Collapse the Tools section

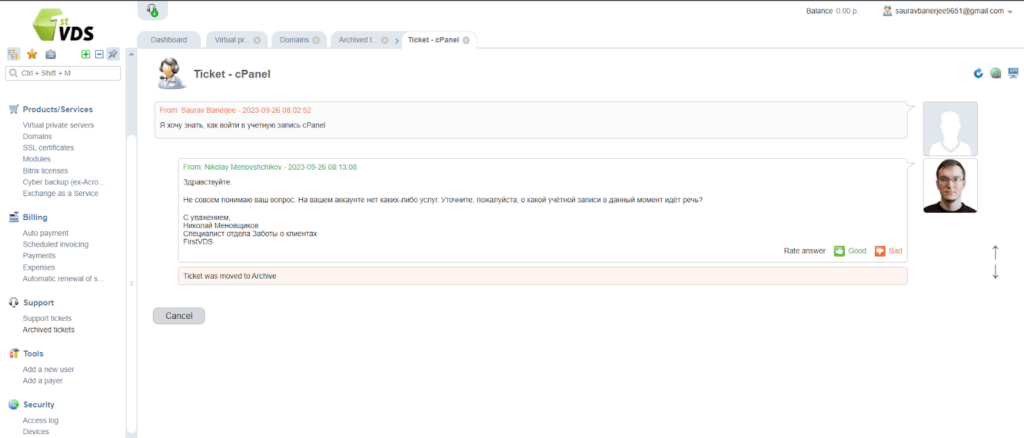(x=33, y=354)
